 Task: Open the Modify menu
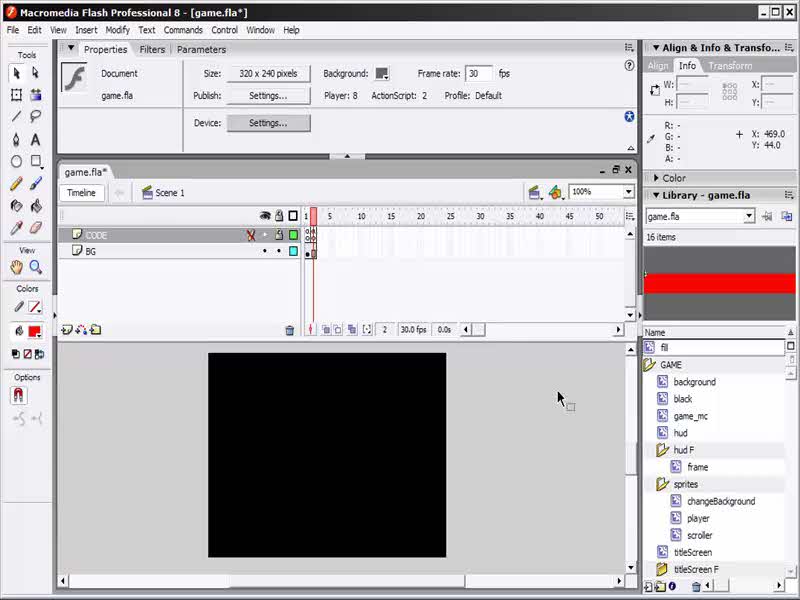[117, 30]
